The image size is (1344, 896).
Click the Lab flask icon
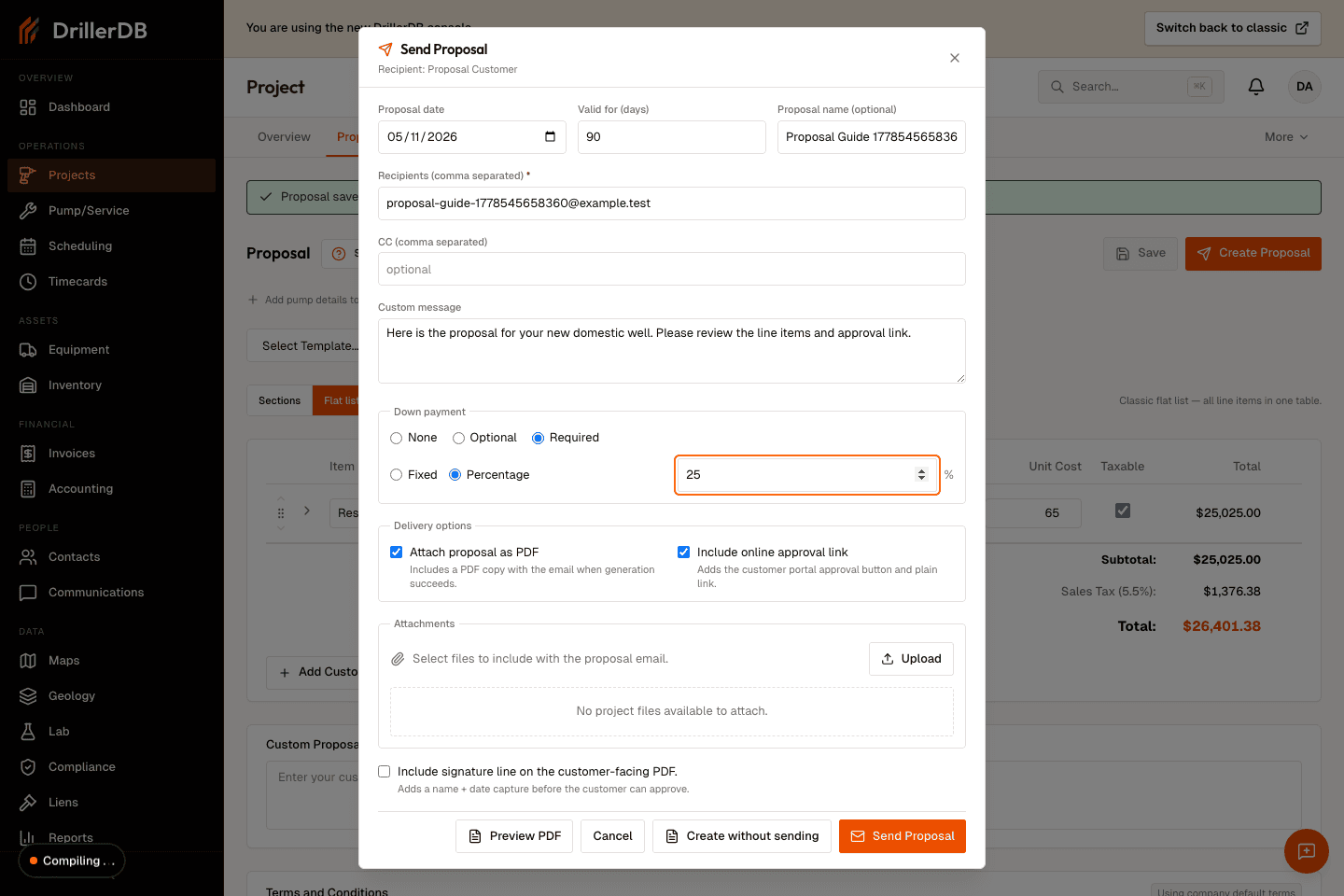(x=28, y=732)
